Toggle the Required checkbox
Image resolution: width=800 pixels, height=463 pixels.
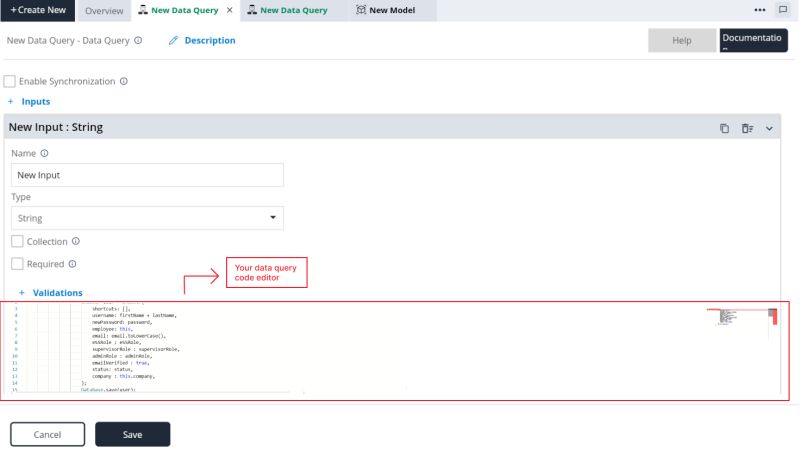[17, 264]
